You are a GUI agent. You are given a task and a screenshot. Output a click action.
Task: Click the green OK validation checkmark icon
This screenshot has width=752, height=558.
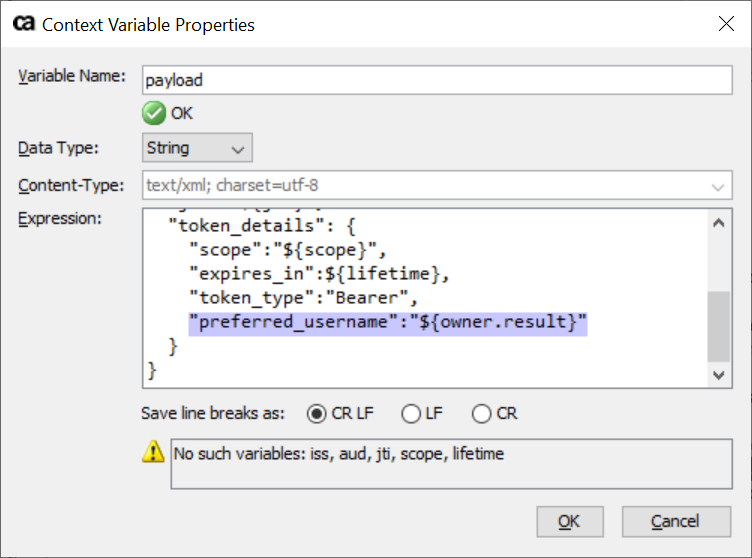[x=154, y=113]
